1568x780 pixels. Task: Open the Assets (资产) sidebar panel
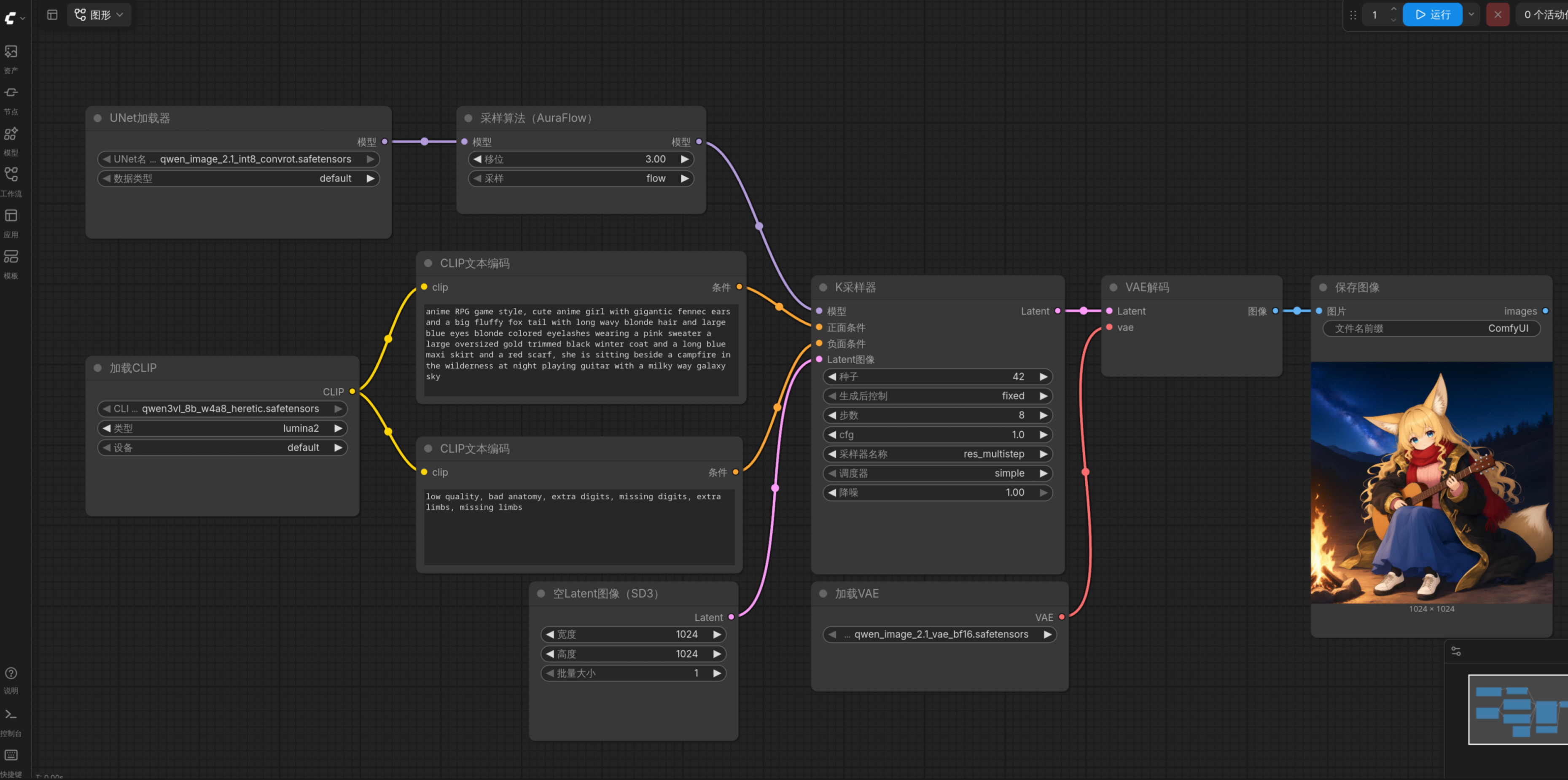coord(11,59)
